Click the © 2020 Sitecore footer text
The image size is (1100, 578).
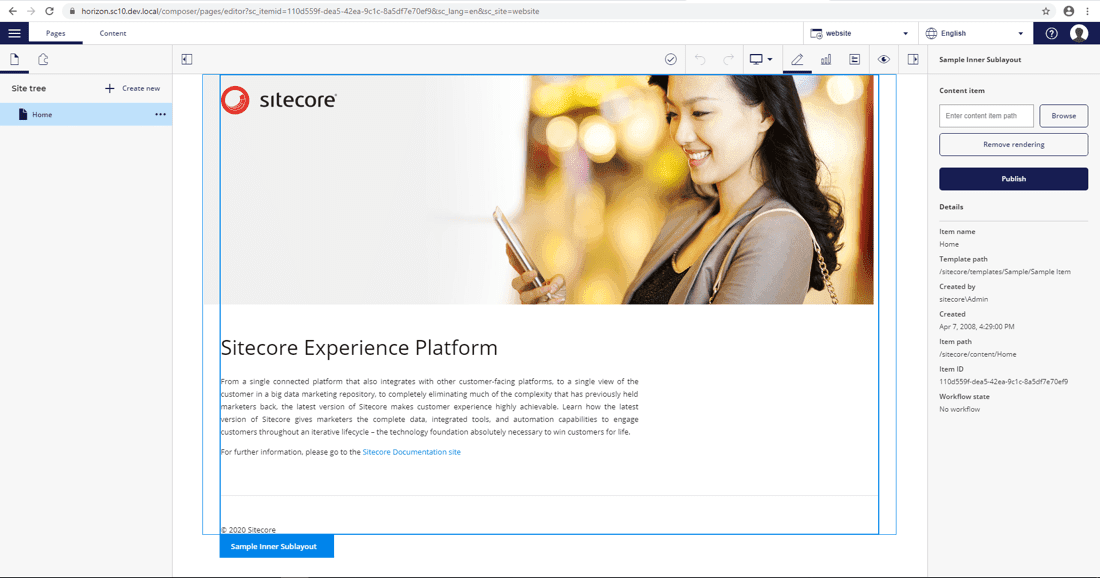pos(248,530)
